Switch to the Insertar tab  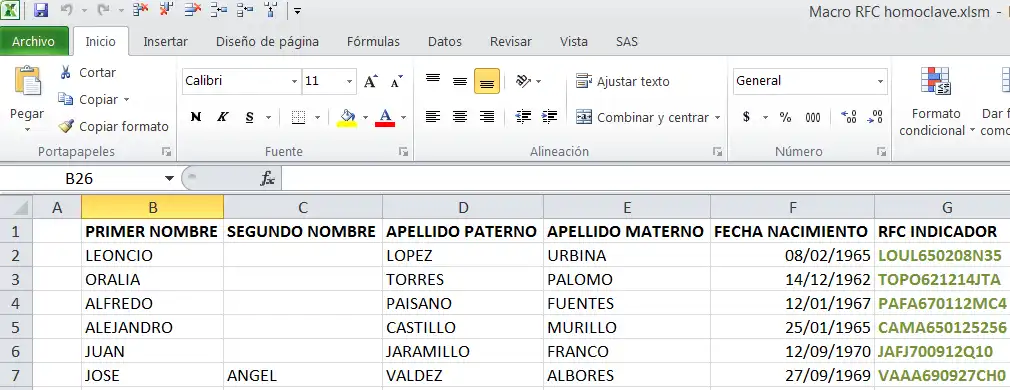click(x=165, y=41)
